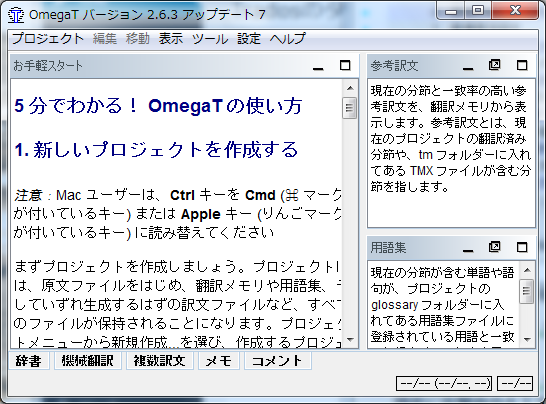Click the お手軽スタート pane title
This screenshot has width=546, height=404.
48,65
